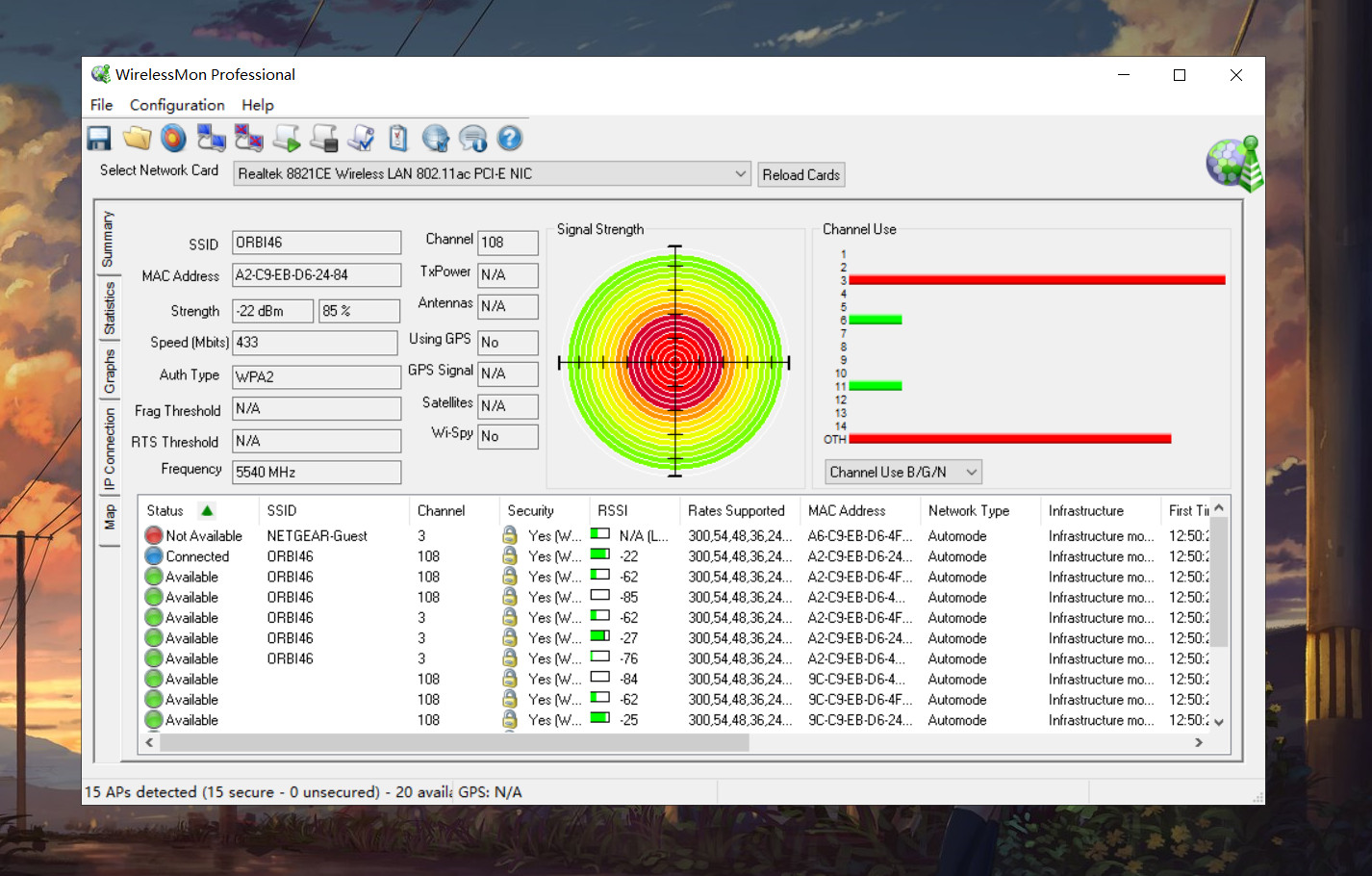
Task: Click the speech bubble info icon
Action: tap(472, 139)
